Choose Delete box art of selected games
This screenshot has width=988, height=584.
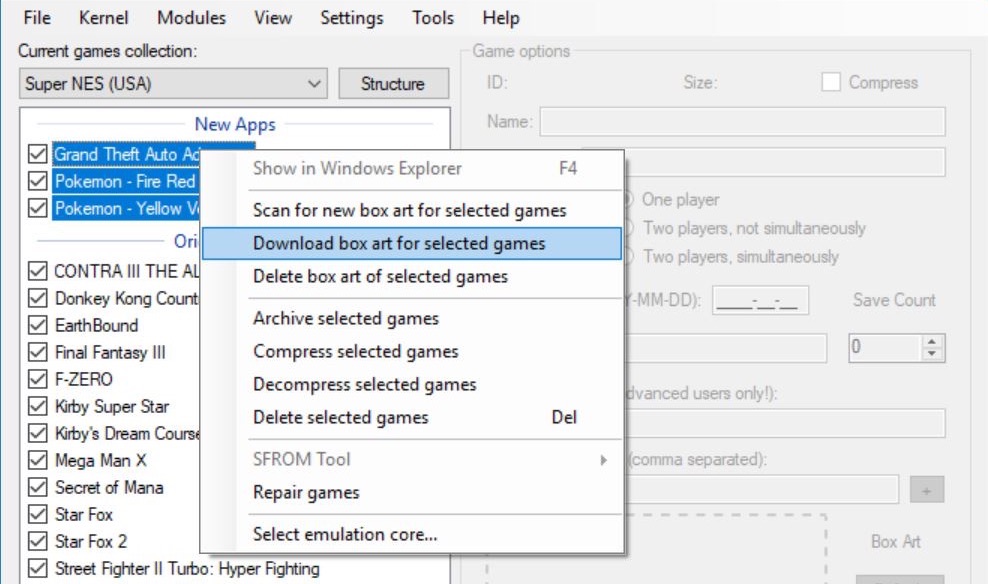coord(412,277)
